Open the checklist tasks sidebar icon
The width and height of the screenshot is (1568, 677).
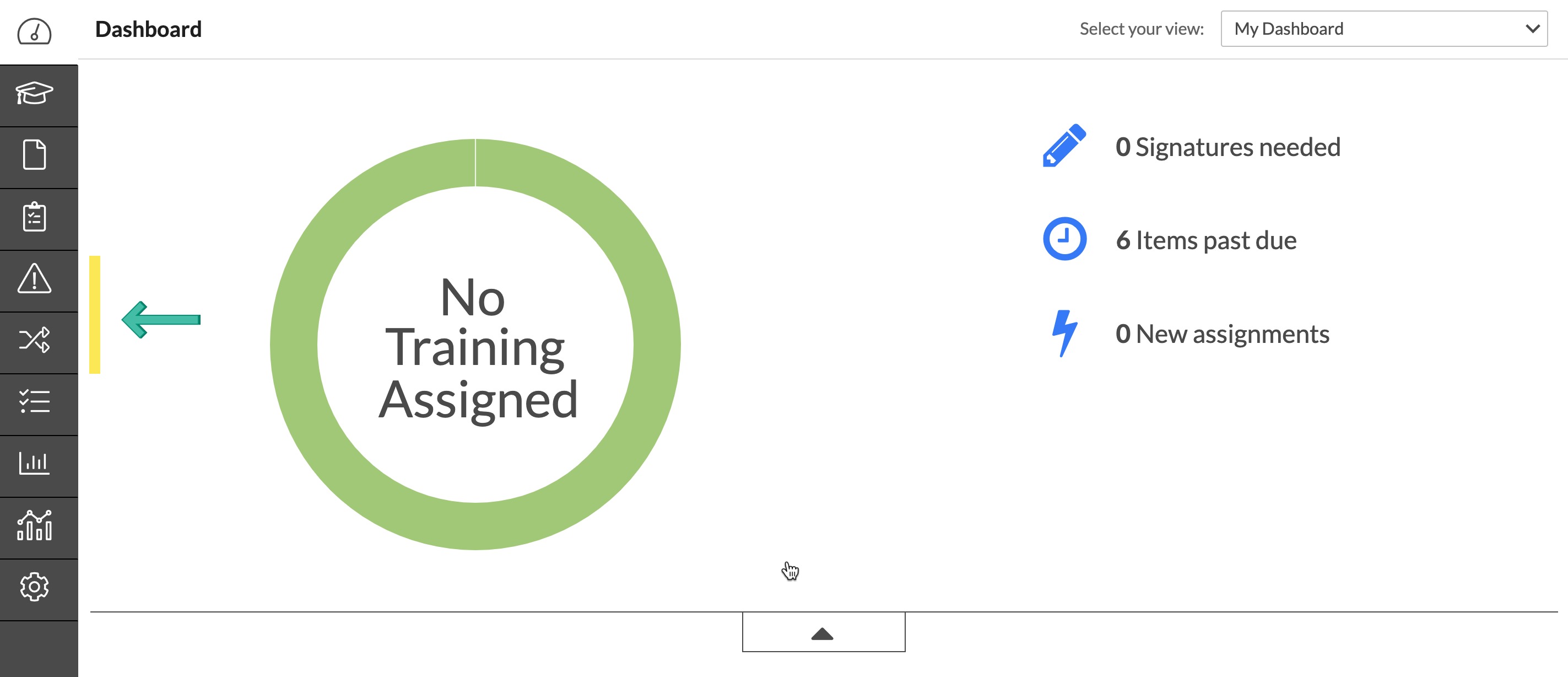click(x=35, y=401)
